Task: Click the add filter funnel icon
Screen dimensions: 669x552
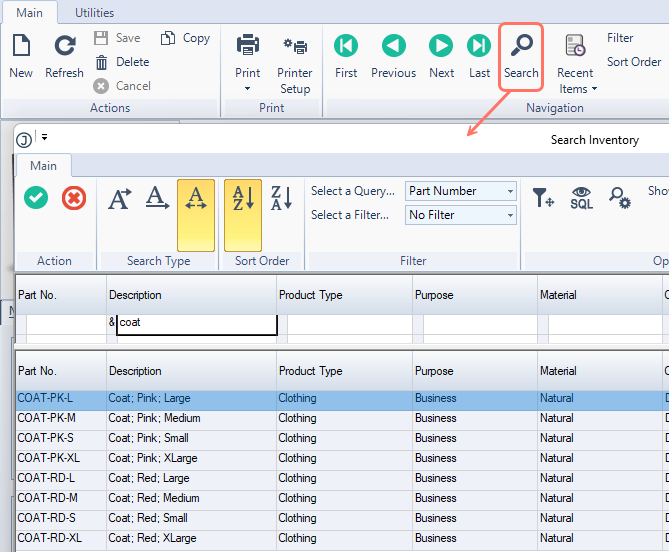Action: click(543, 198)
